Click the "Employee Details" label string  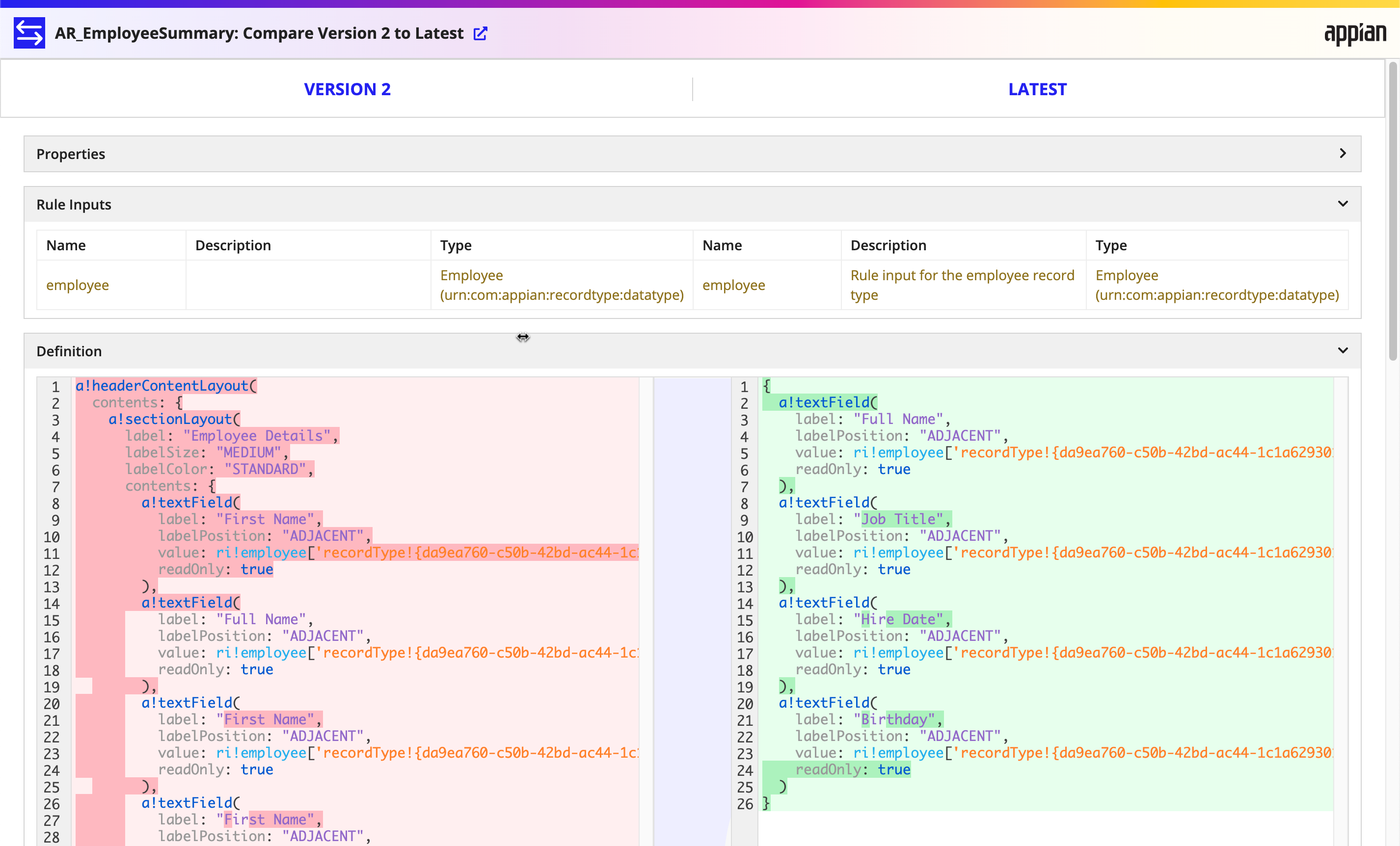[x=257, y=436]
